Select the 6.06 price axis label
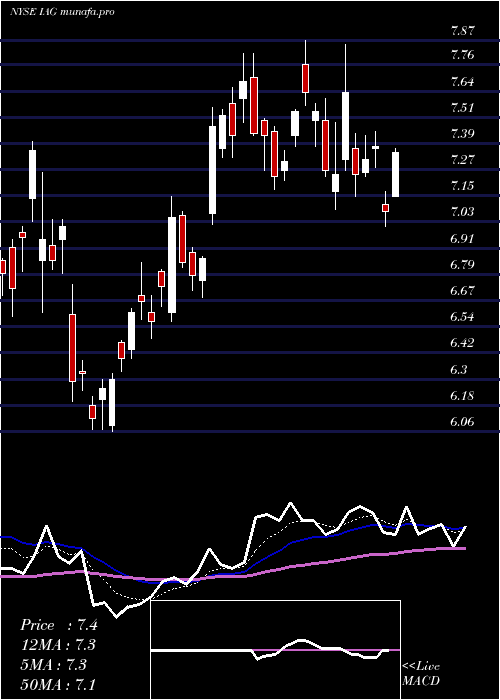 (x=462, y=421)
